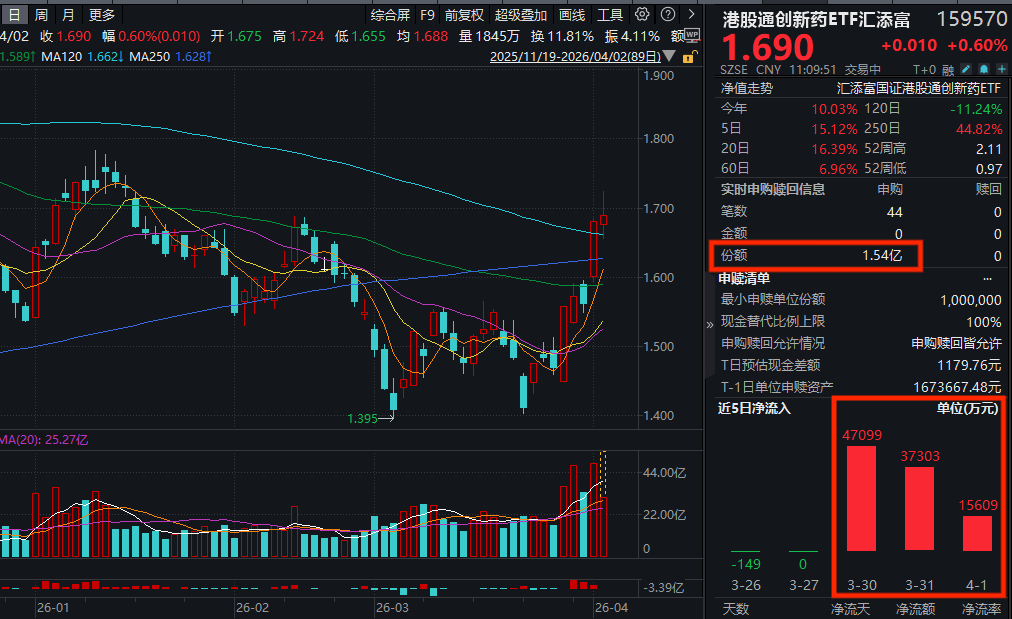Select the 画线 drawing tool
This screenshot has height=619, width=1012.
[x=573, y=14]
